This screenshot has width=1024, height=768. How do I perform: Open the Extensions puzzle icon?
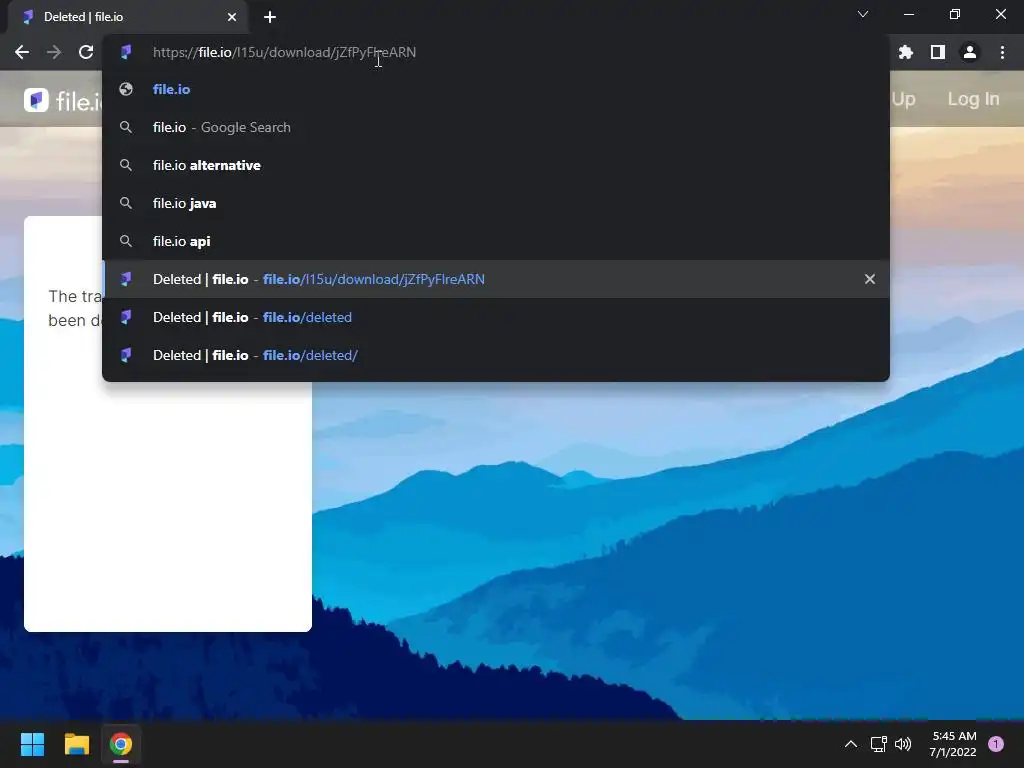pyautogui.click(x=906, y=52)
